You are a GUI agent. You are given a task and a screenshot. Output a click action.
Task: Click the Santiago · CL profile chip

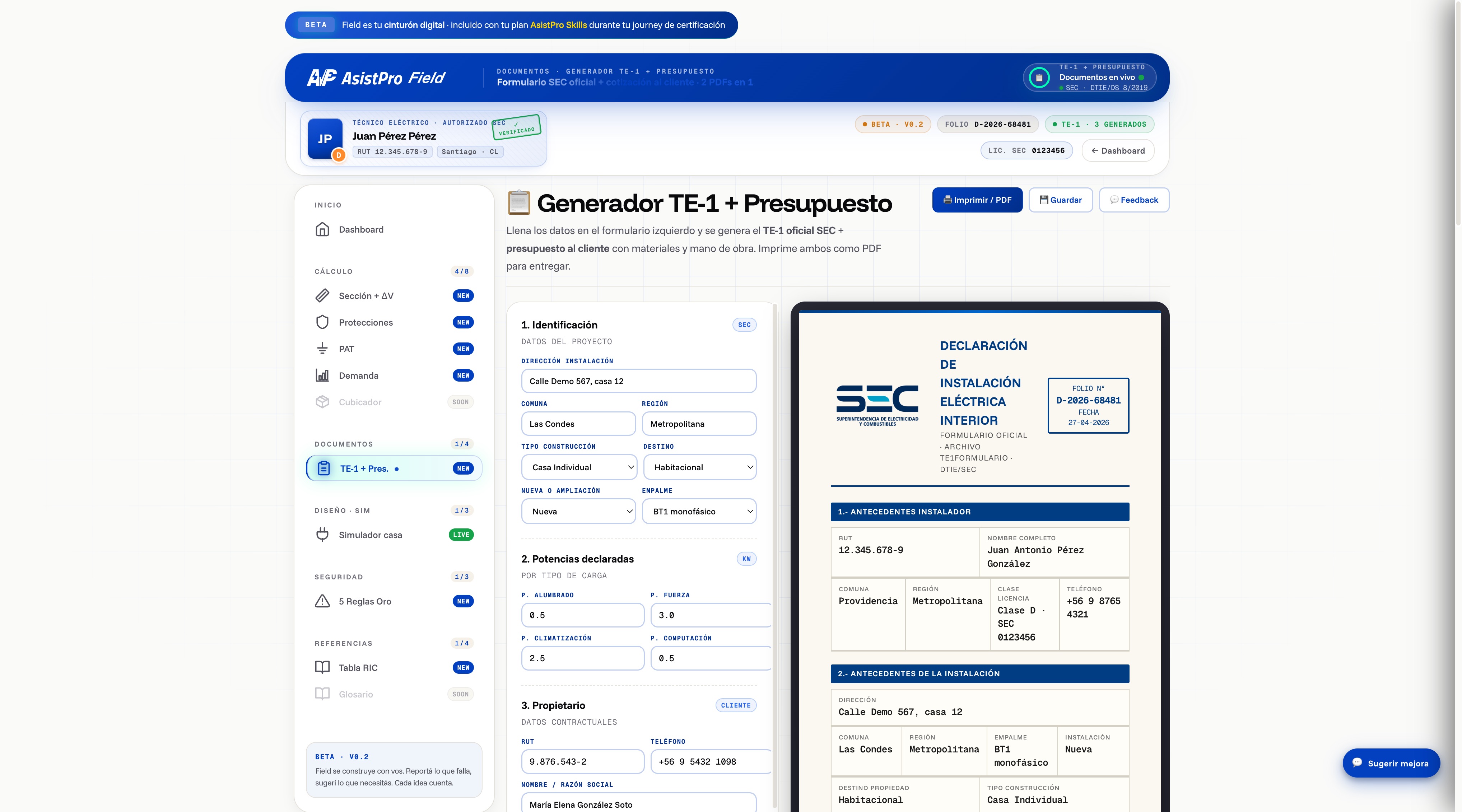pos(470,151)
